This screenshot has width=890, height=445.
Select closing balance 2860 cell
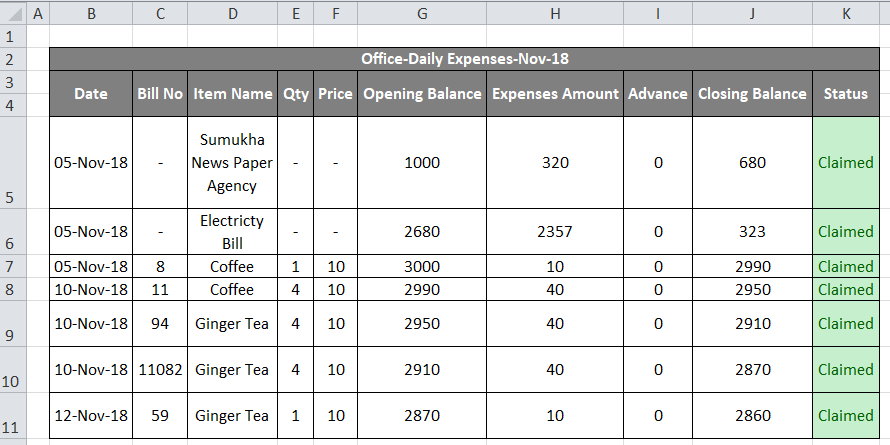(x=753, y=415)
